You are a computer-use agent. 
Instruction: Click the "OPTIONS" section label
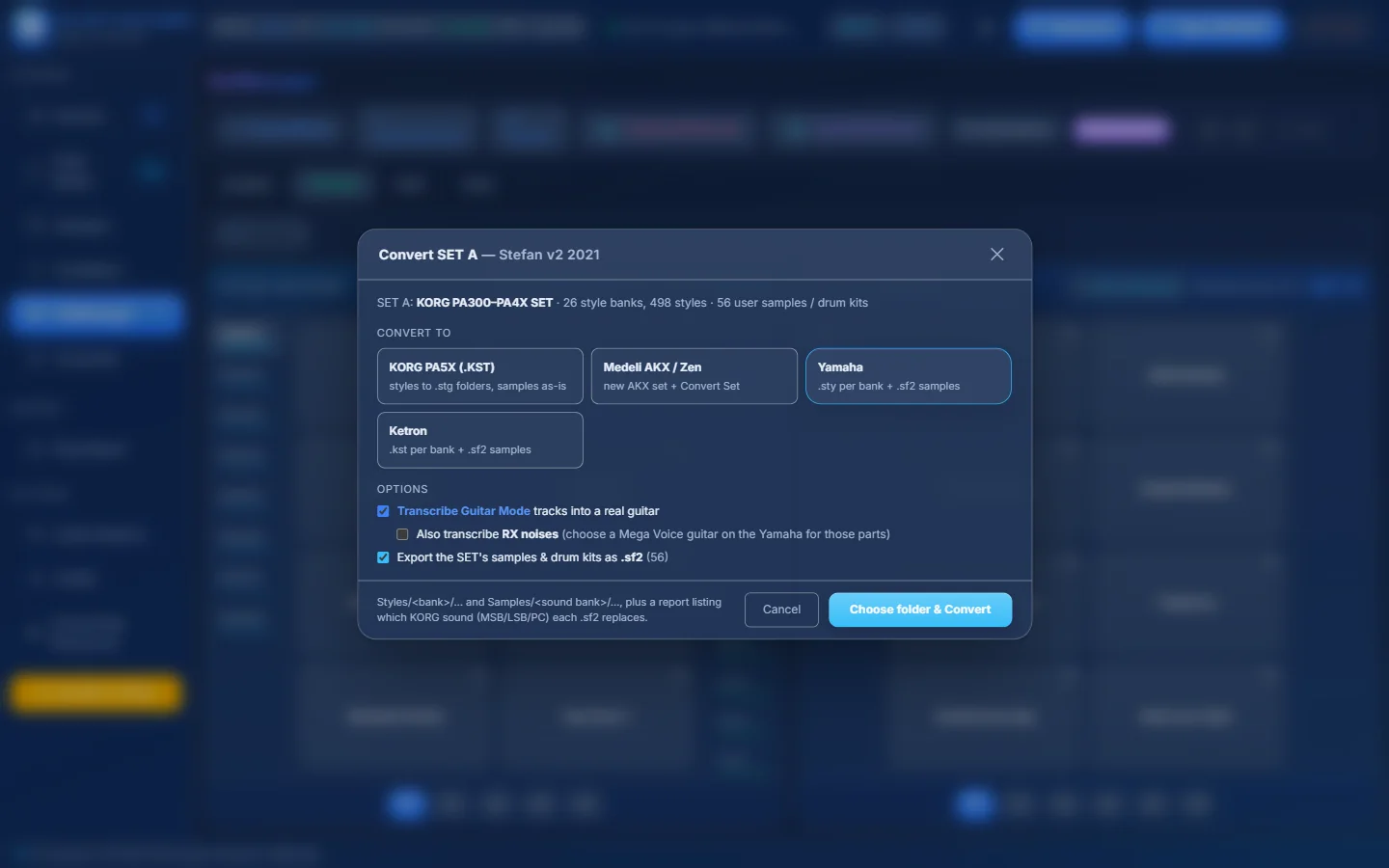[x=402, y=489]
